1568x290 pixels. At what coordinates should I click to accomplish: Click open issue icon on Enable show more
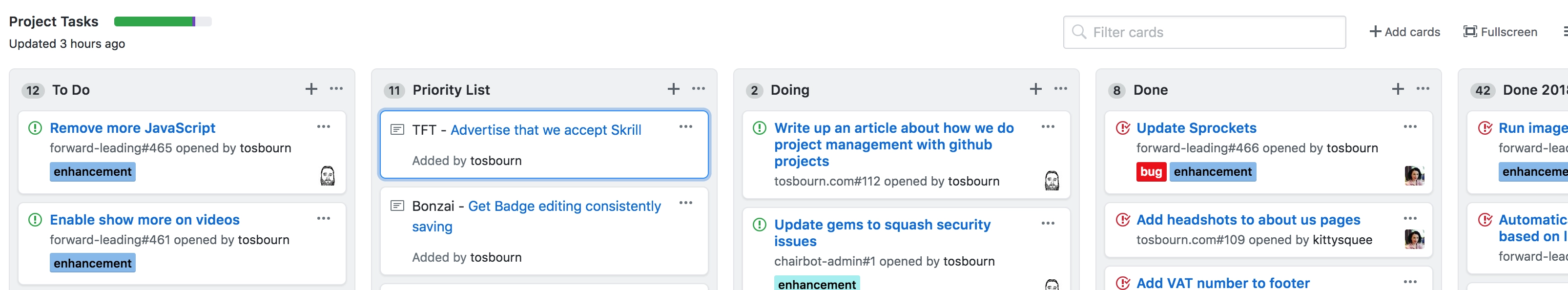pos(35,219)
